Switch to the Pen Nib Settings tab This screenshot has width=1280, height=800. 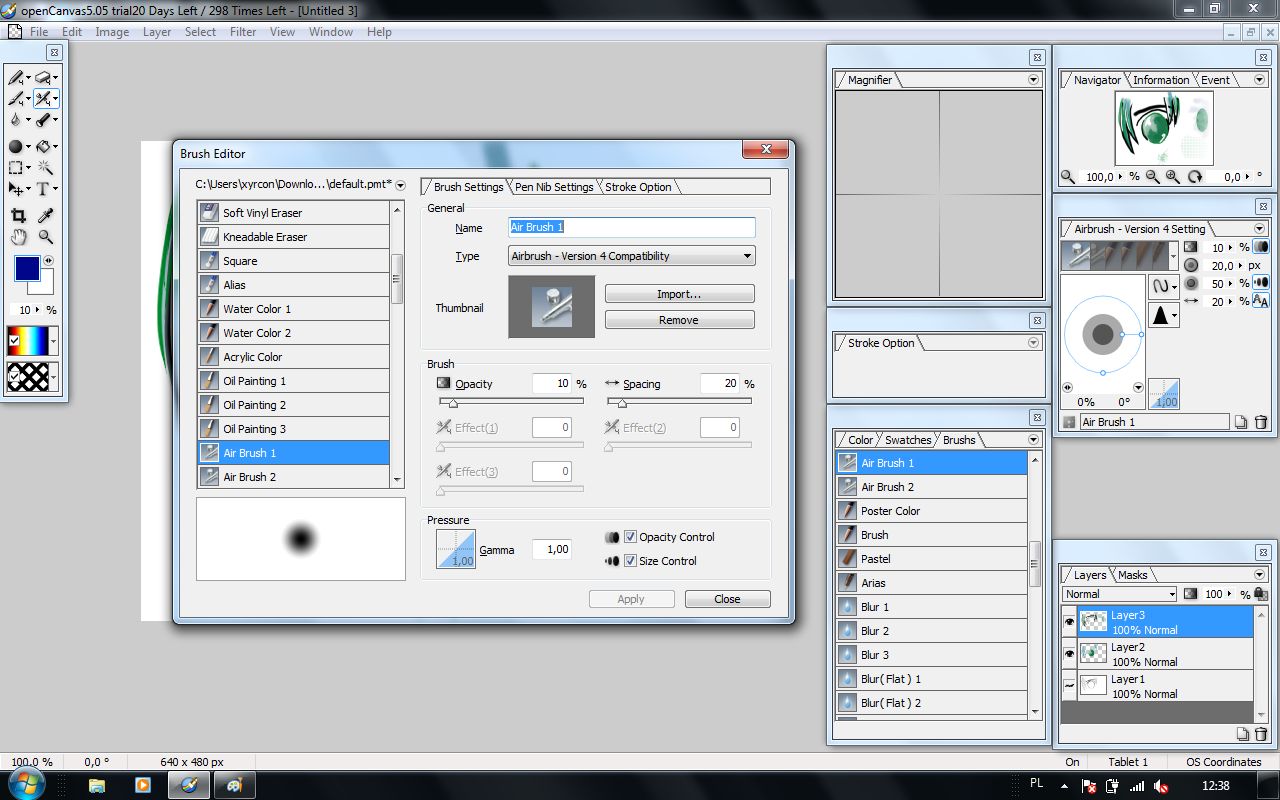coord(554,187)
